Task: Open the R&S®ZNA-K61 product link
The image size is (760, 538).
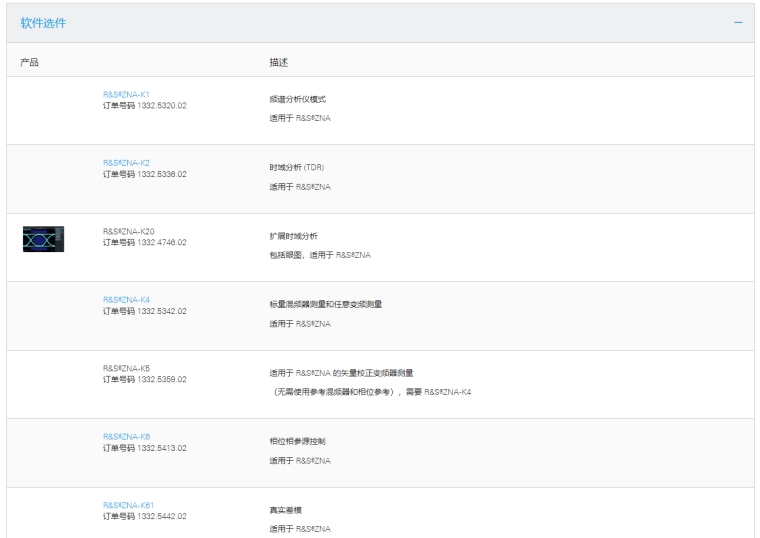Action: tap(128, 504)
